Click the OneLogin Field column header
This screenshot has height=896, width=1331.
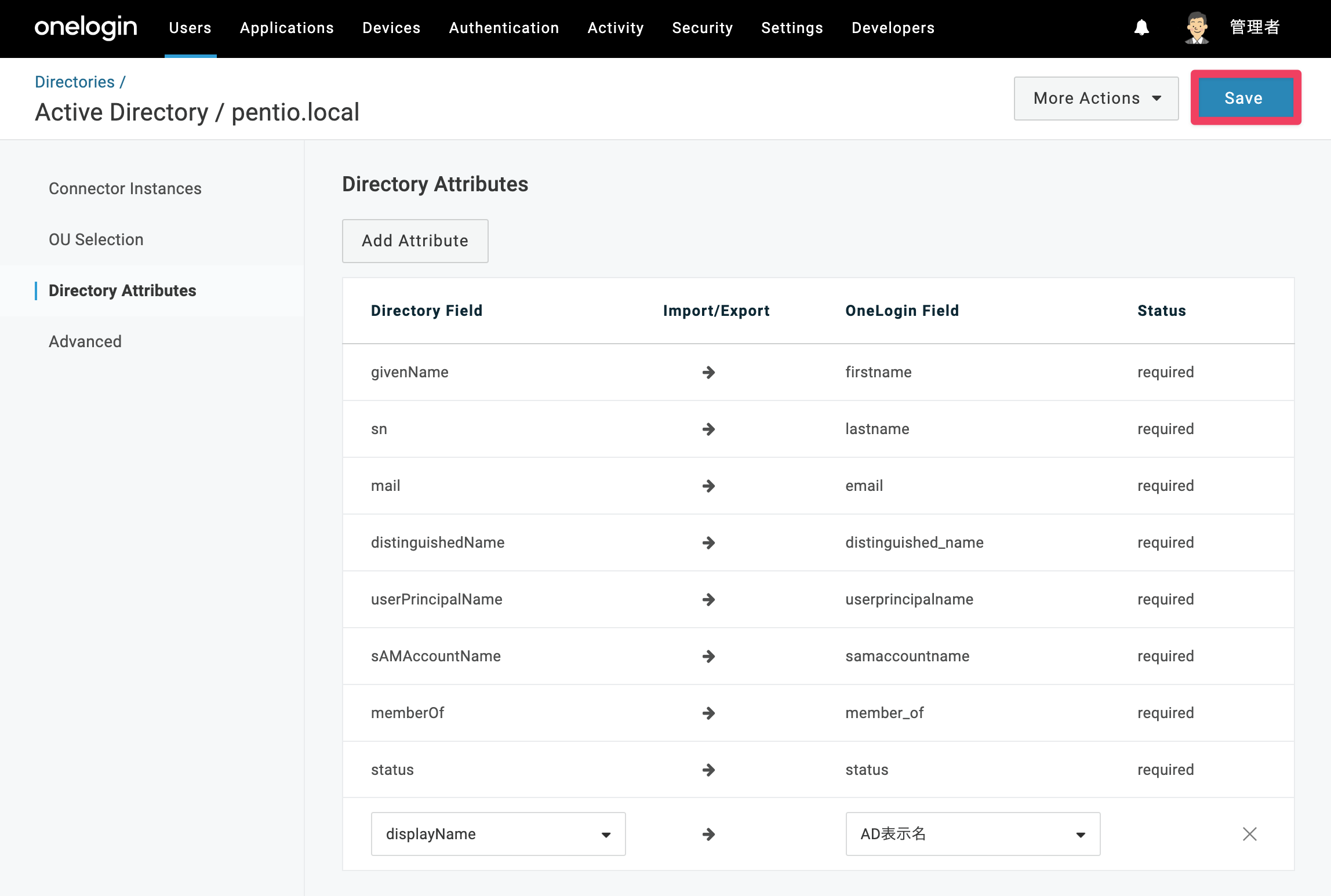tap(902, 311)
